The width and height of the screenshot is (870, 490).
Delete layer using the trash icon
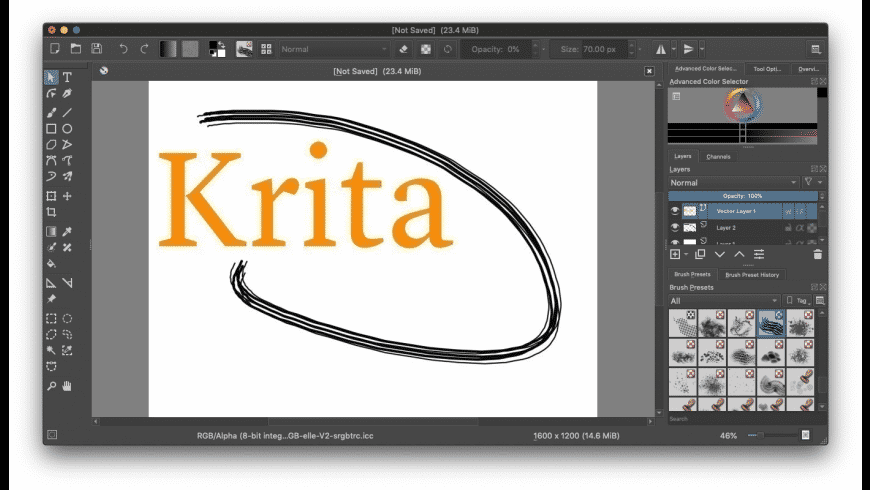pyautogui.click(x=817, y=254)
